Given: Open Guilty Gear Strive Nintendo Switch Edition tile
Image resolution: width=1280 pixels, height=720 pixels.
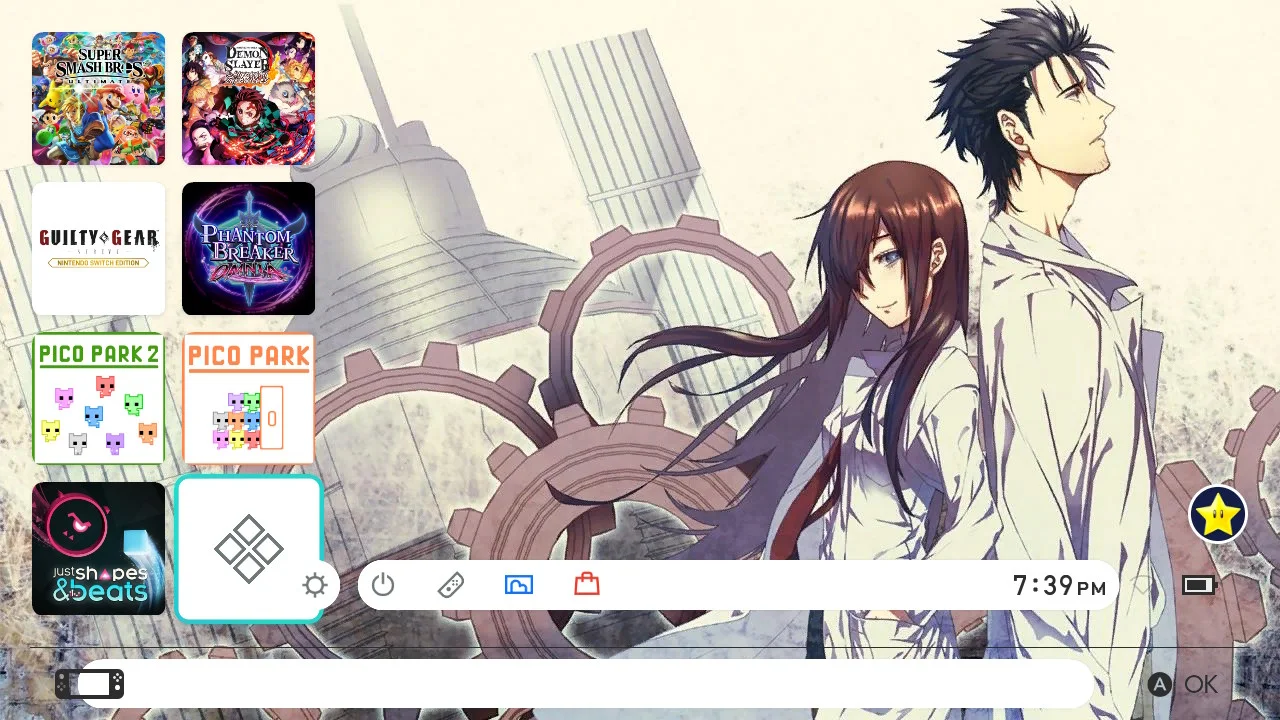Looking at the screenshot, I should [x=98, y=248].
